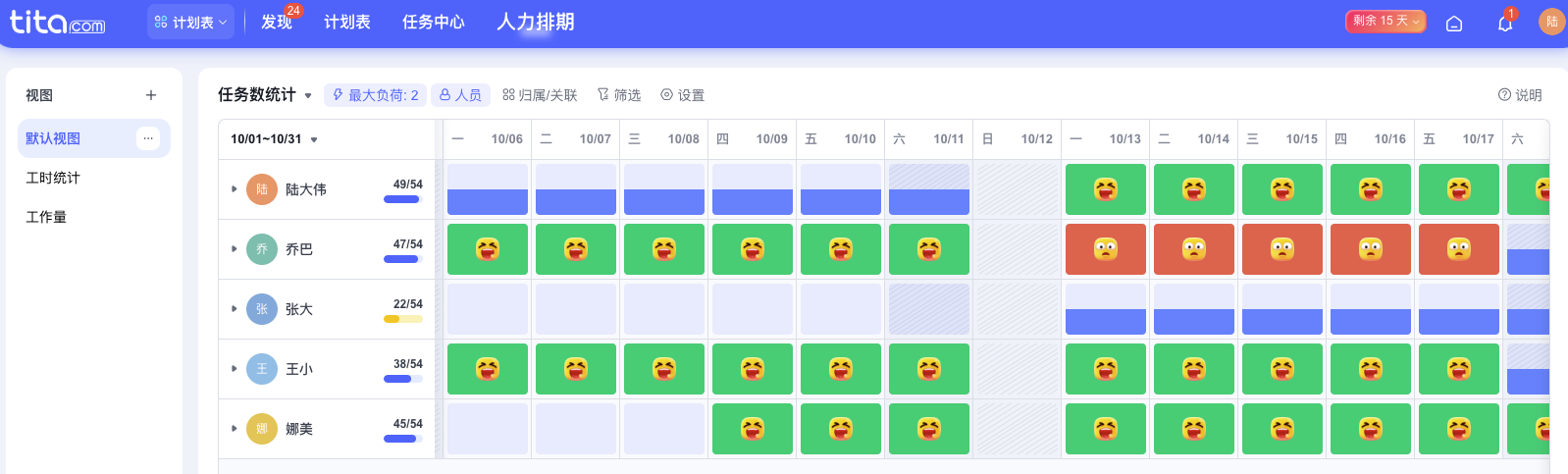1568x474 pixels.
Task: Click the 10/12 Sunday column header
Action: tap(1018, 139)
